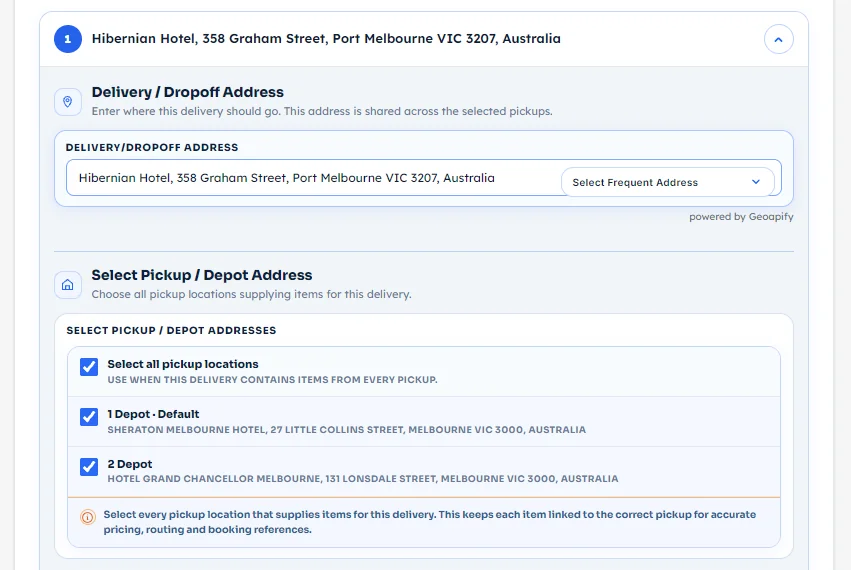The height and width of the screenshot is (570, 851).
Task: Click the step number 1 badge
Action: [68, 39]
